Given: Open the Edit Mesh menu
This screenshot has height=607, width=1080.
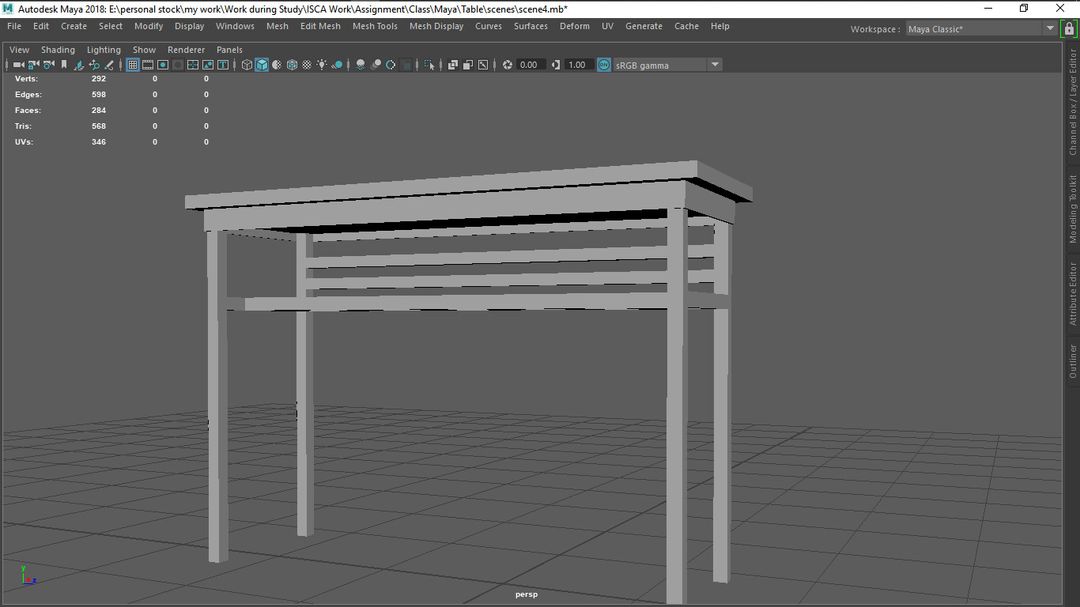Looking at the screenshot, I should tap(320, 26).
